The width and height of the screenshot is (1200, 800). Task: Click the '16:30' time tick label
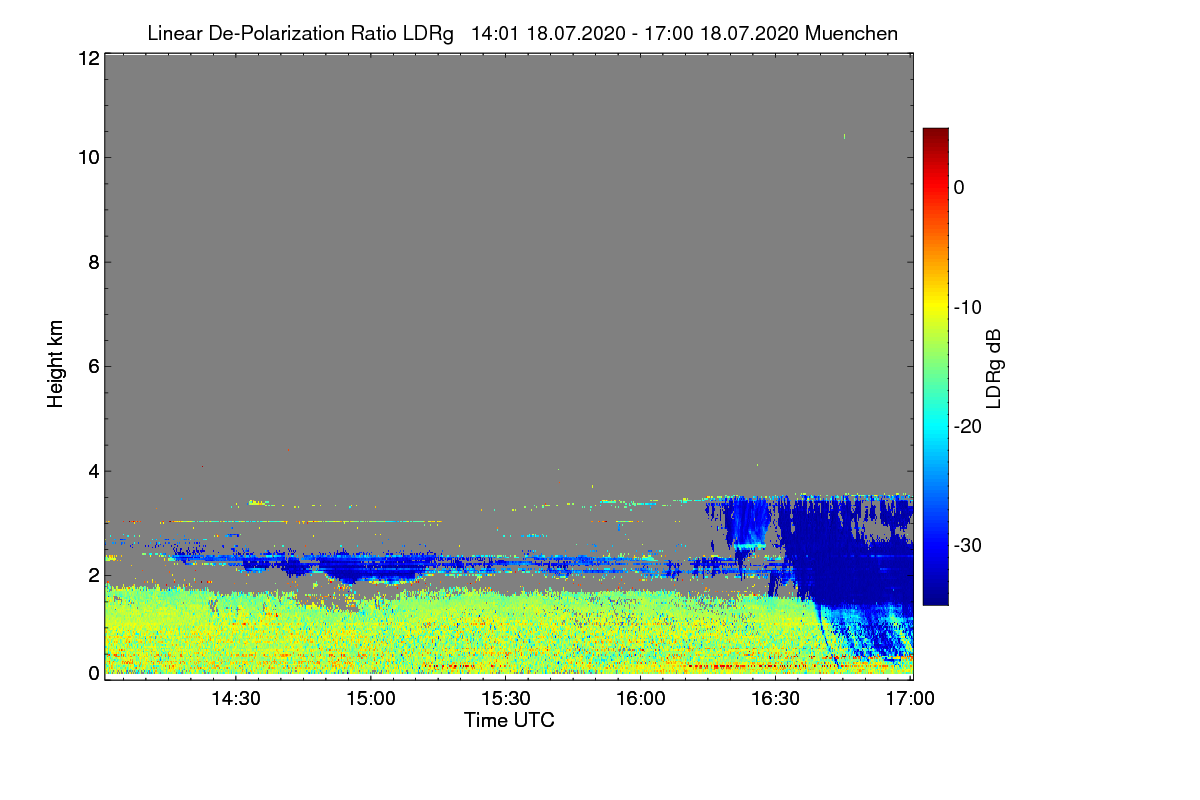click(x=776, y=699)
